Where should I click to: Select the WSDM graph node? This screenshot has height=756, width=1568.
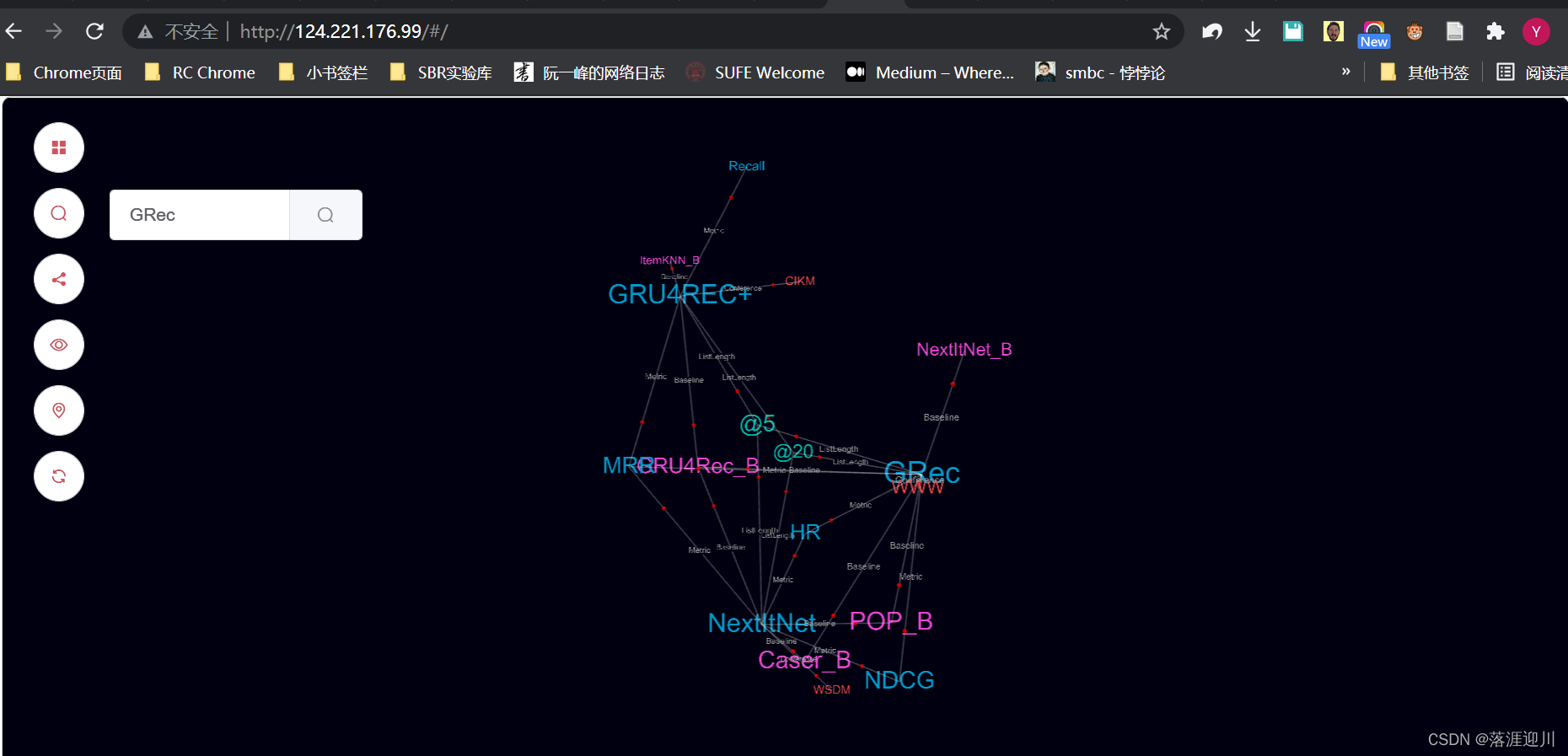coord(831,689)
